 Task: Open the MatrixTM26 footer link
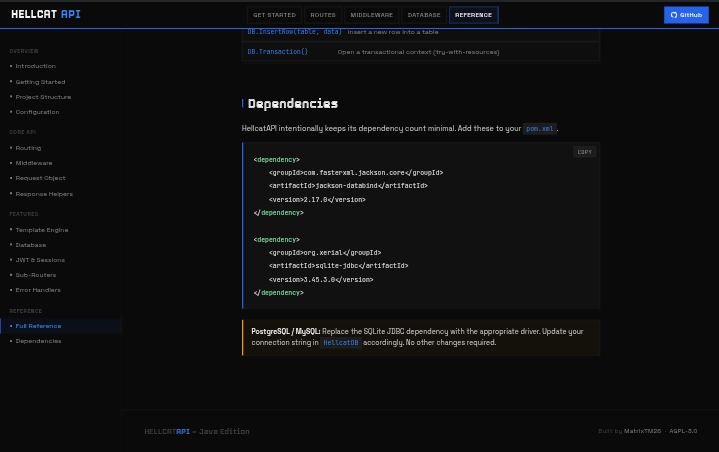[x=642, y=431]
